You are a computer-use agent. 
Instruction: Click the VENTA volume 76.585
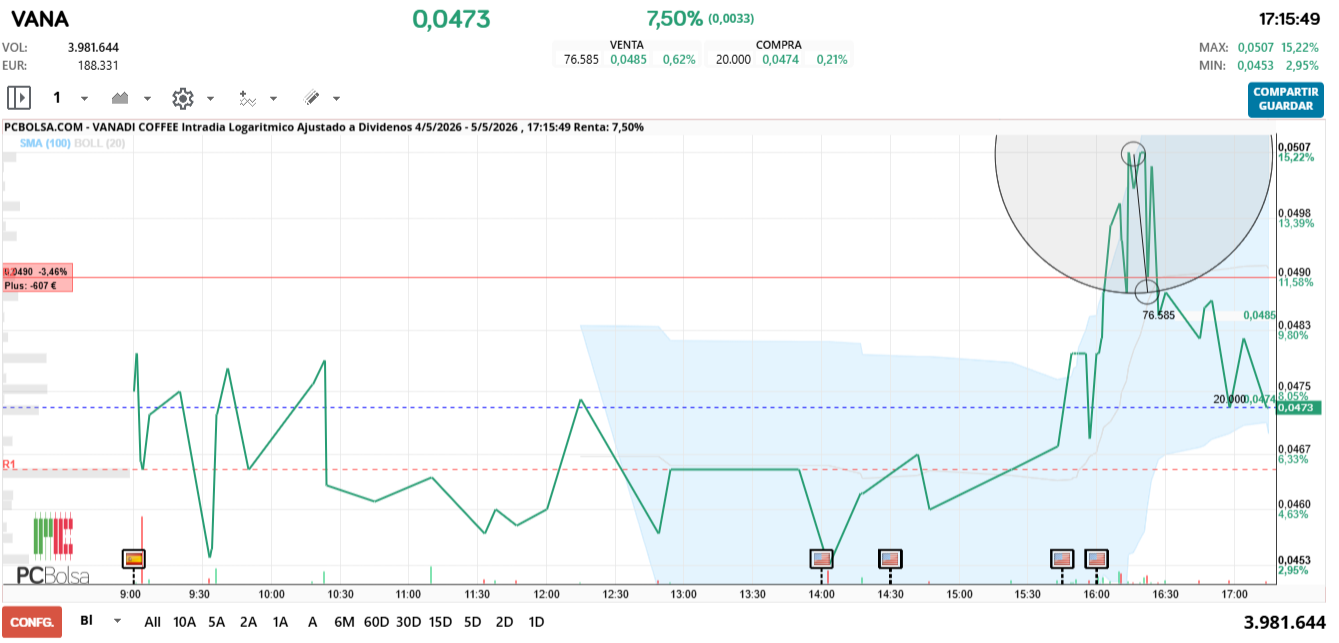coord(581,59)
